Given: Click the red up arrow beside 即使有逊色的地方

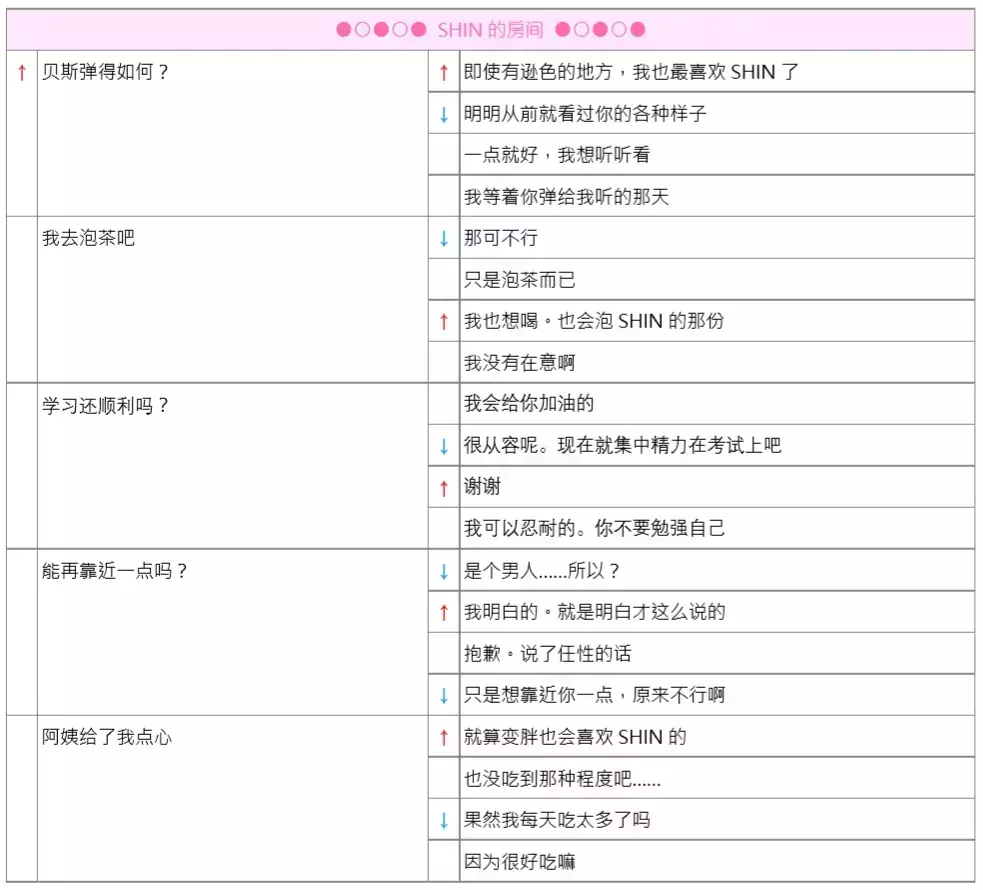Looking at the screenshot, I should click(x=444, y=73).
